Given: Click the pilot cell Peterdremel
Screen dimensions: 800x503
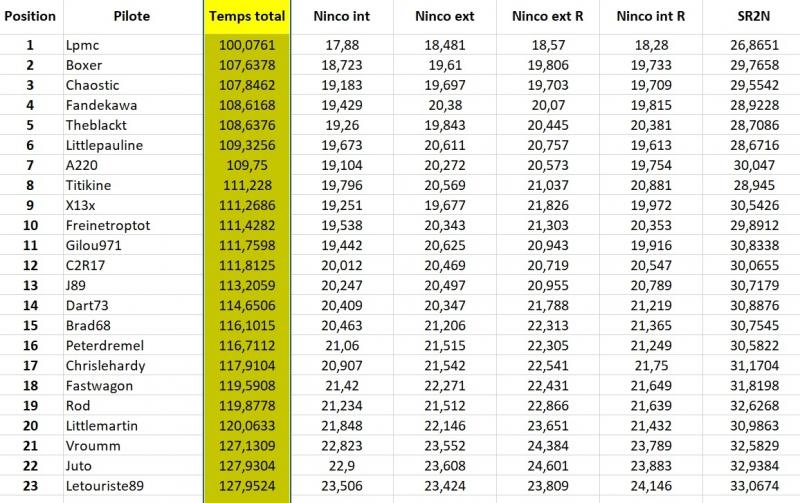Looking at the screenshot, I should pos(132,345).
